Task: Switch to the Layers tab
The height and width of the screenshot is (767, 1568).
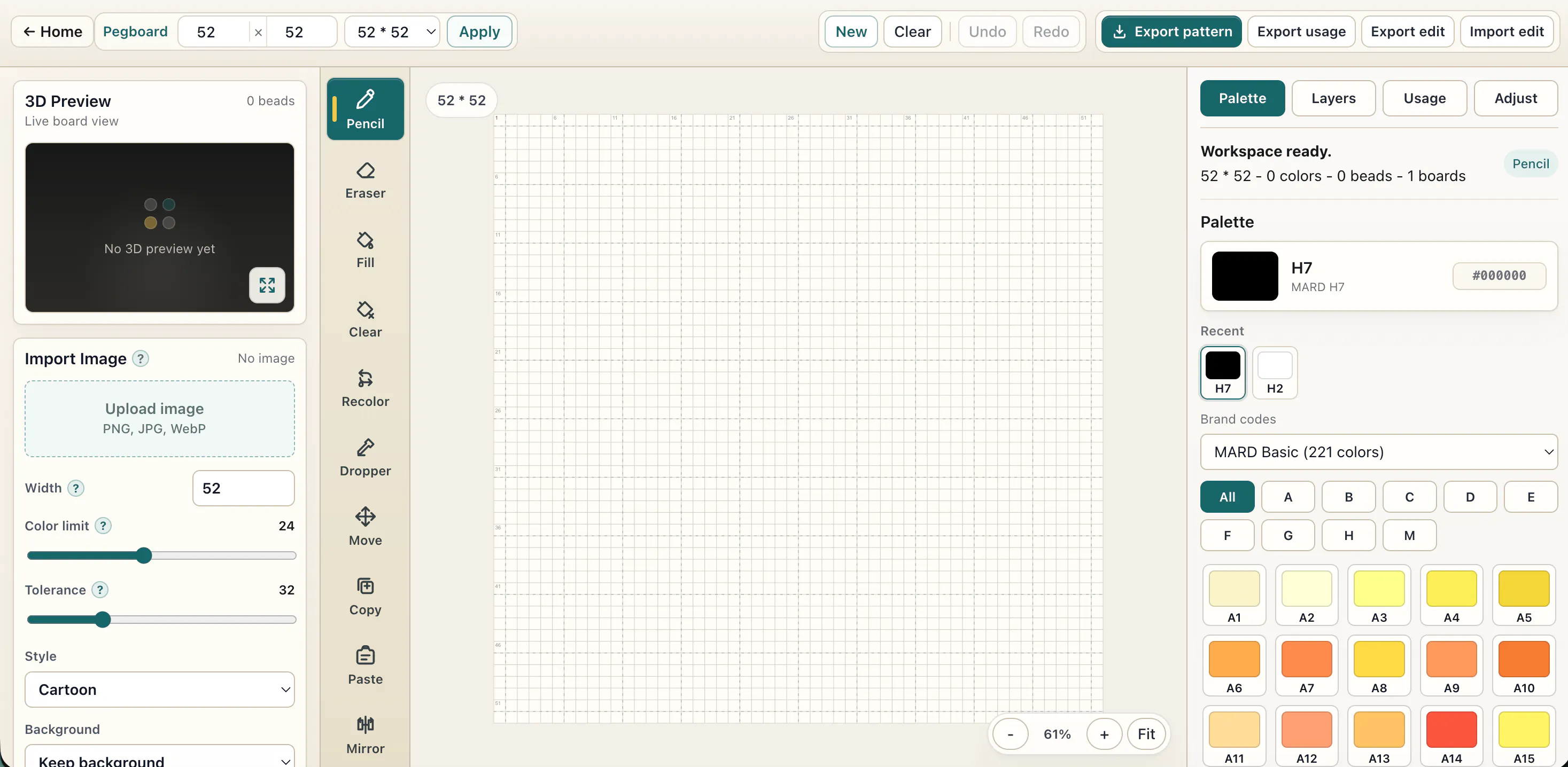Action: [1333, 98]
